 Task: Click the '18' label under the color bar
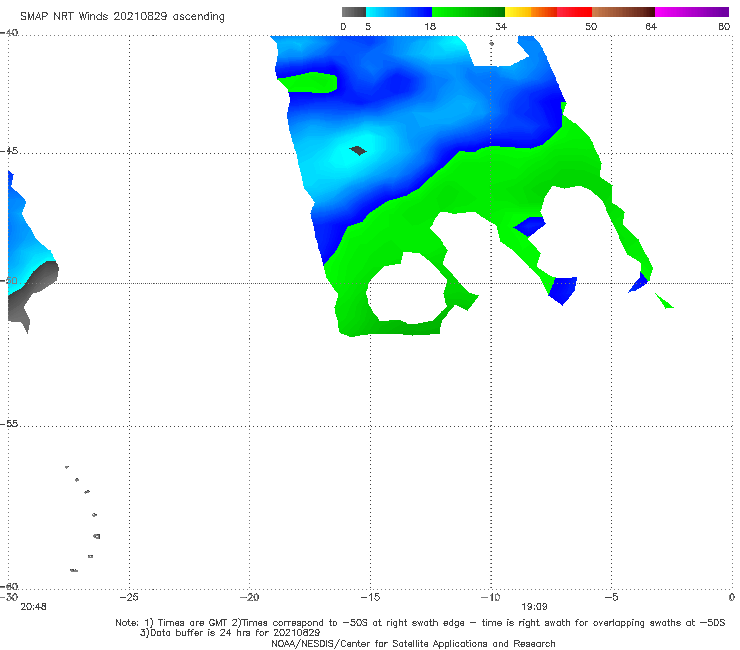430,26
